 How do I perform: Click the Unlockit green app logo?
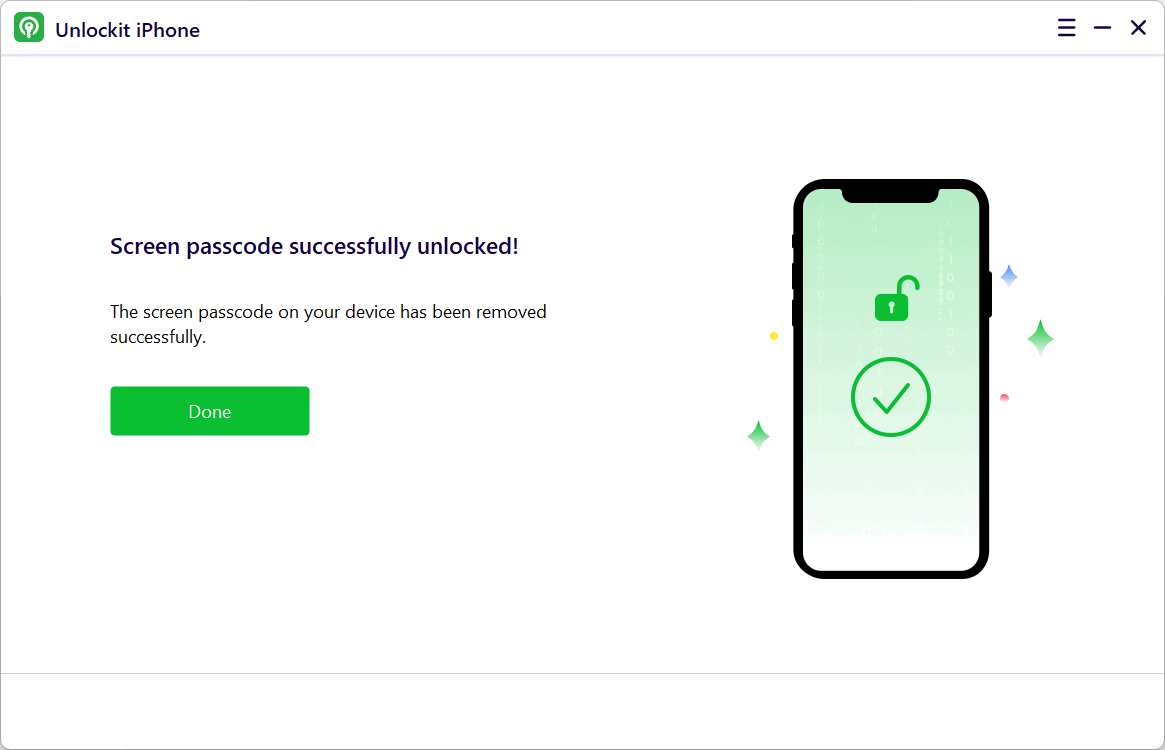click(29, 28)
